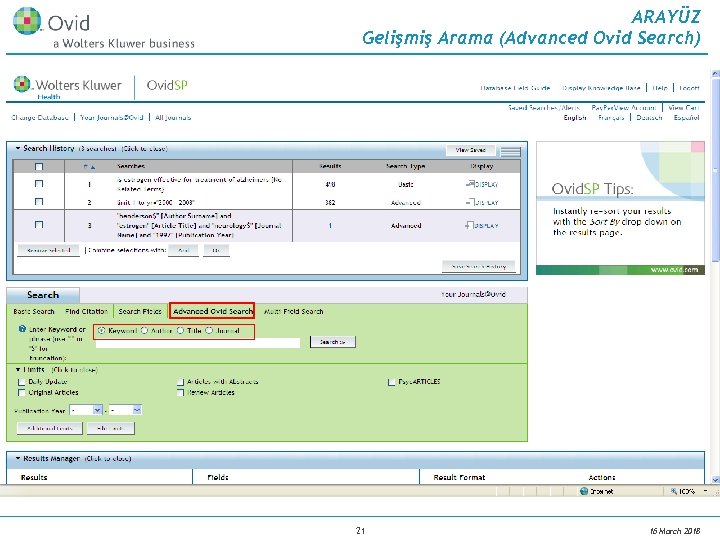This screenshot has width=720, height=540.
Task: Switch to the Multi-Field Search tab
Action: [x=293, y=311]
